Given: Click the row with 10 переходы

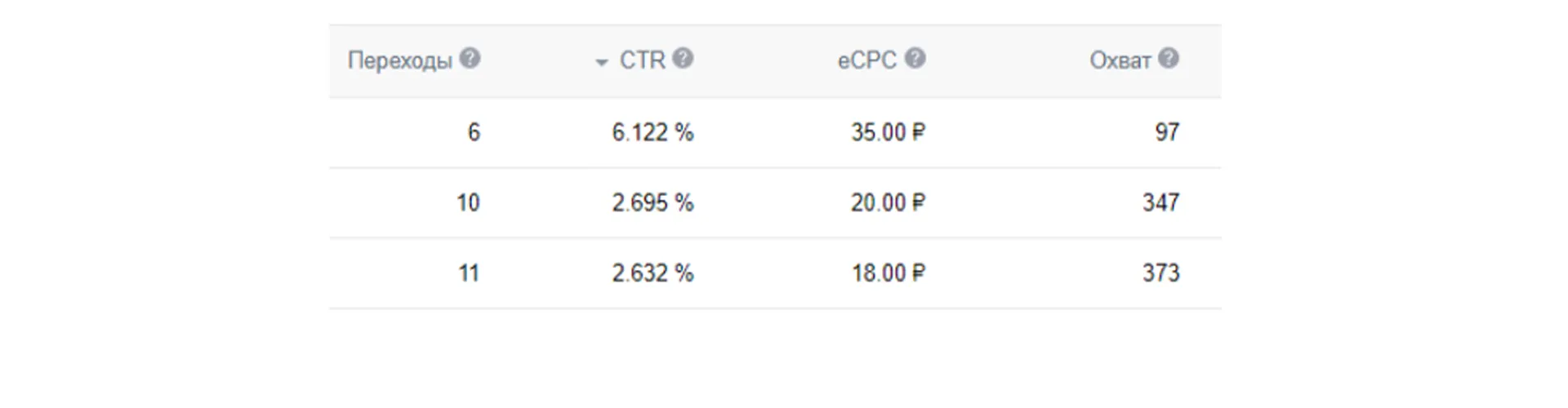Looking at the screenshot, I should click(775, 203).
